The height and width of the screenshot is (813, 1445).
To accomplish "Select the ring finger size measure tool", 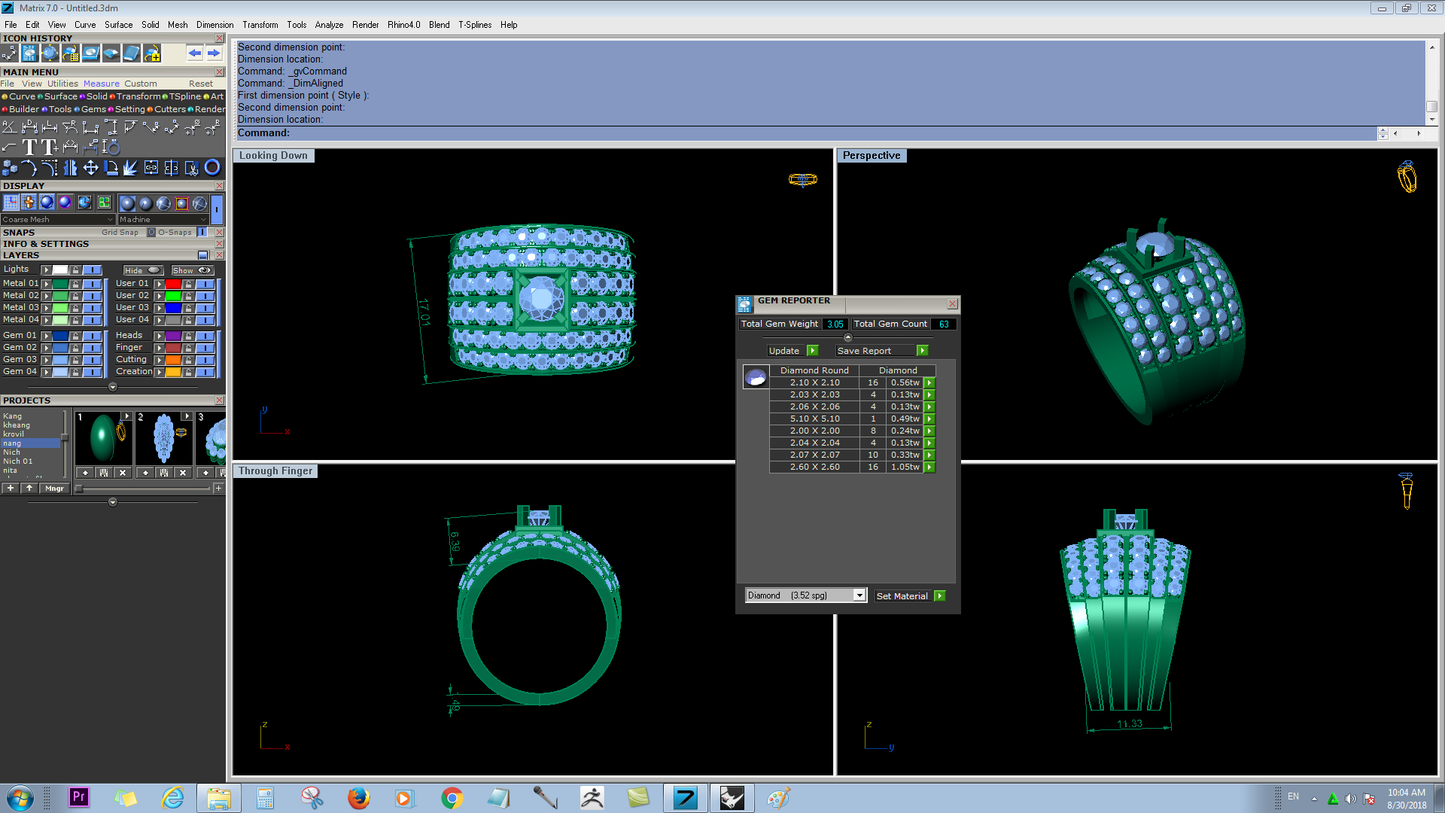I will 110,147.
